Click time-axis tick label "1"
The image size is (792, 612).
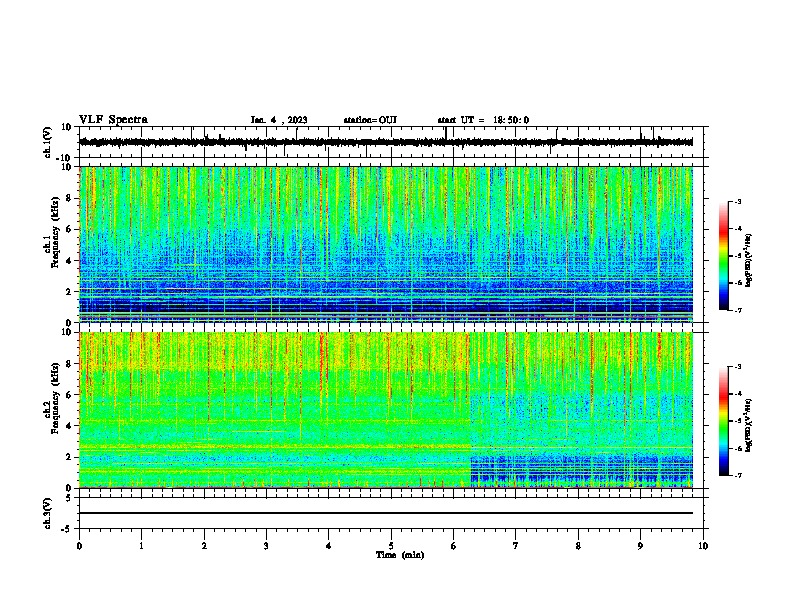point(141,546)
